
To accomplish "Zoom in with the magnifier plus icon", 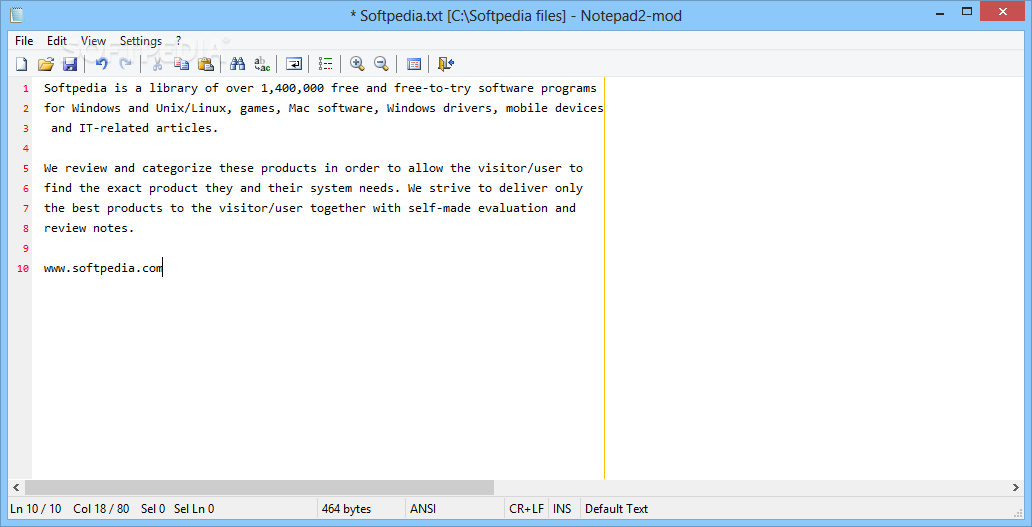I will 357,64.
